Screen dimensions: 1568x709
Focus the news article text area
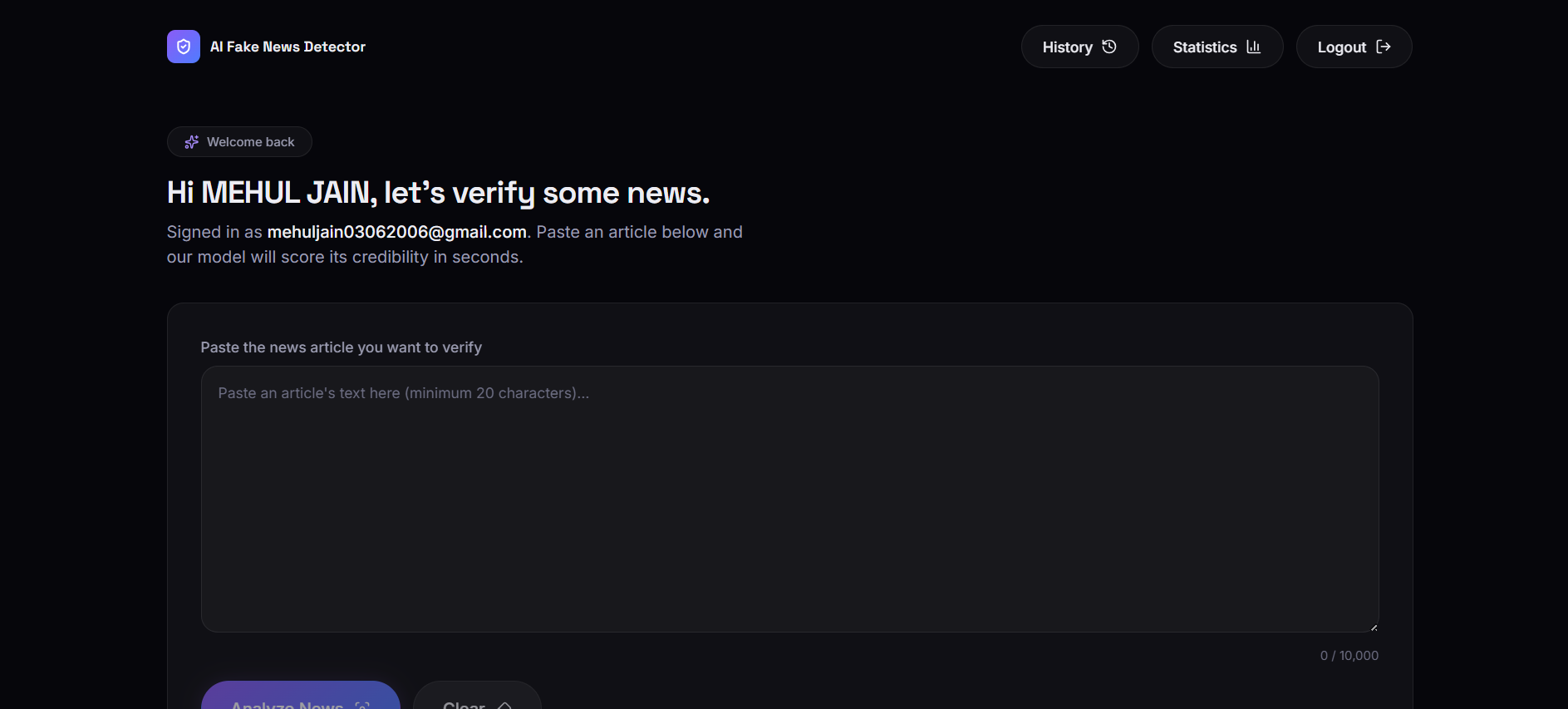[789, 499]
